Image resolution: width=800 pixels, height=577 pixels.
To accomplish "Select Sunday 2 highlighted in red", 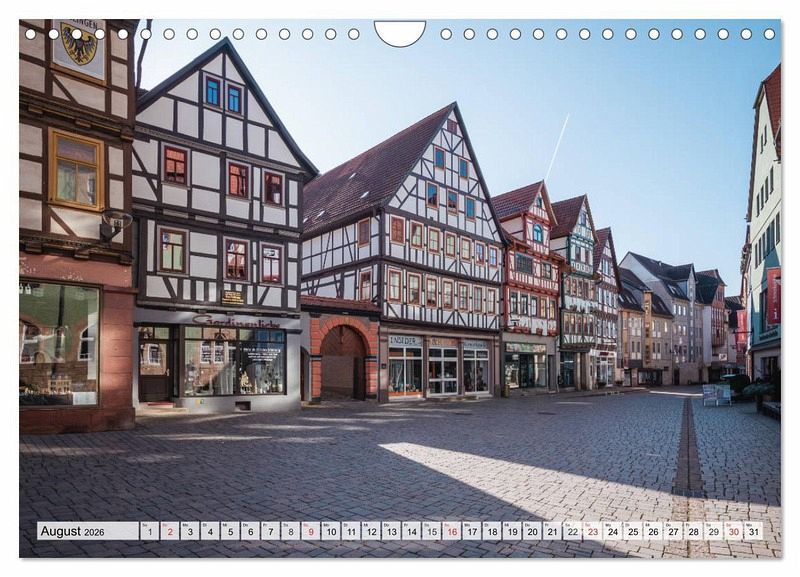I will click(x=170, y=531).
